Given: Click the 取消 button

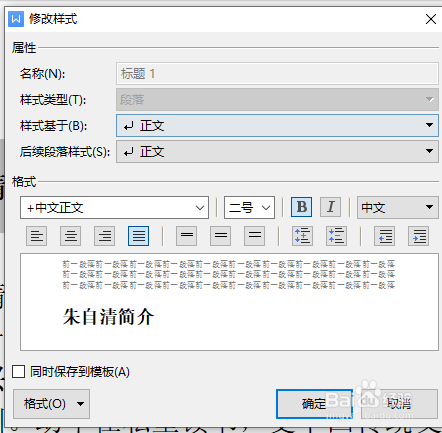Looking at the screenshot, I should (x=399, y=404).
